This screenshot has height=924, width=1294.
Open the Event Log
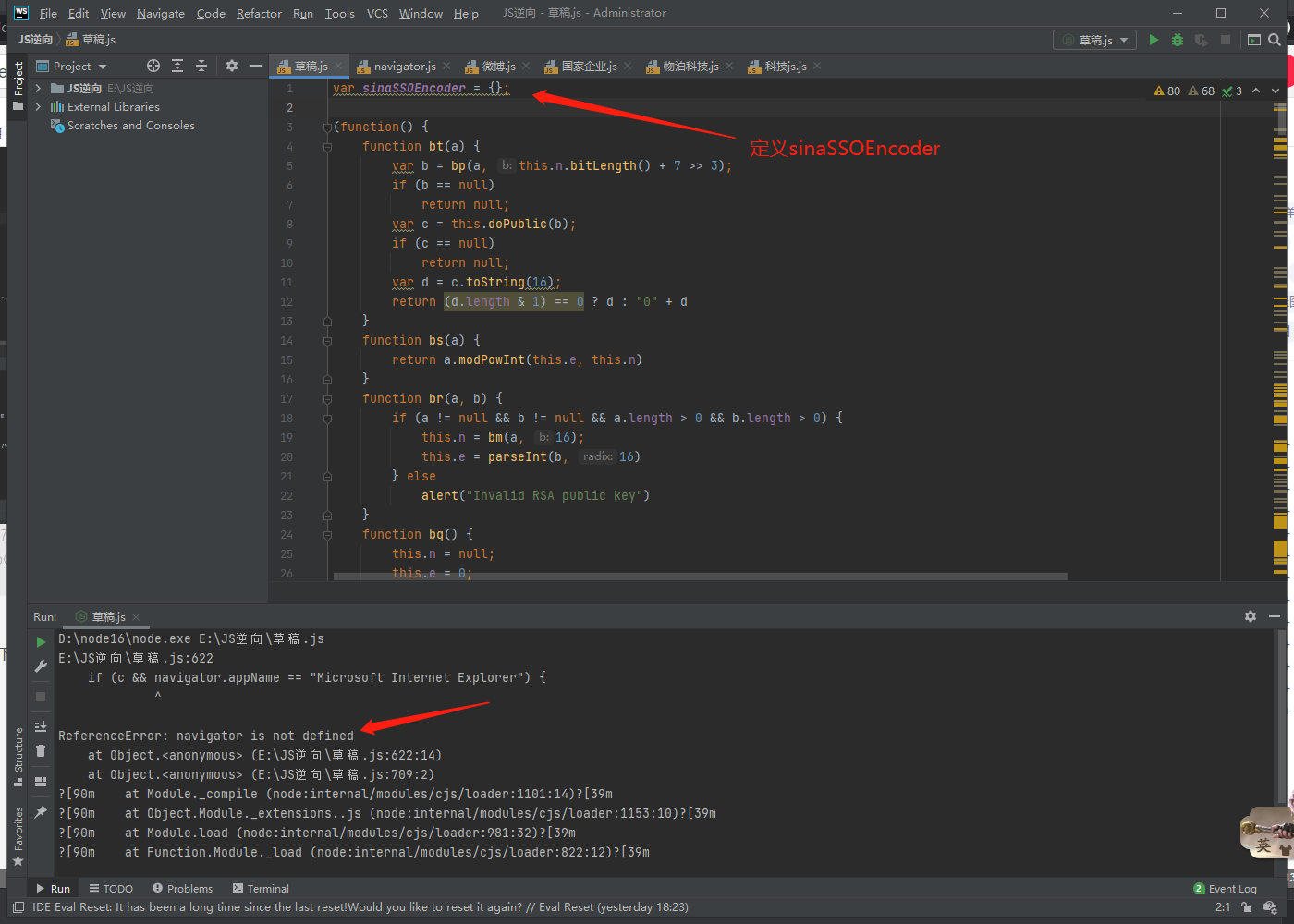[1226, 889]
